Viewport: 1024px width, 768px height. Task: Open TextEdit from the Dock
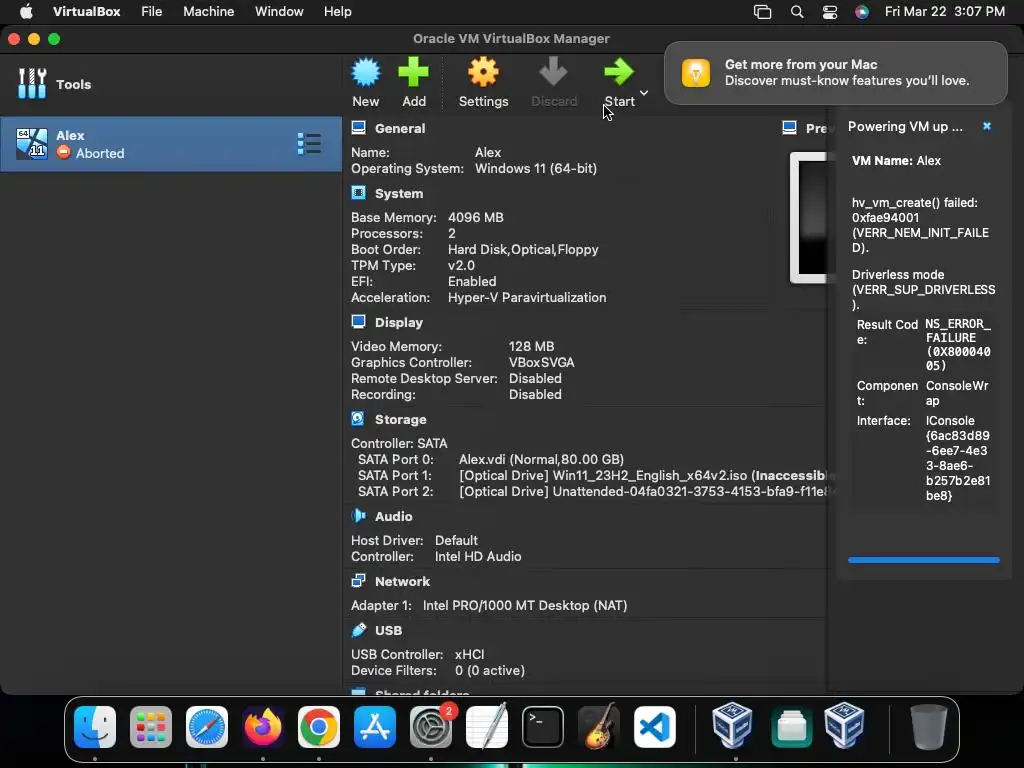(x=487, y=726)
